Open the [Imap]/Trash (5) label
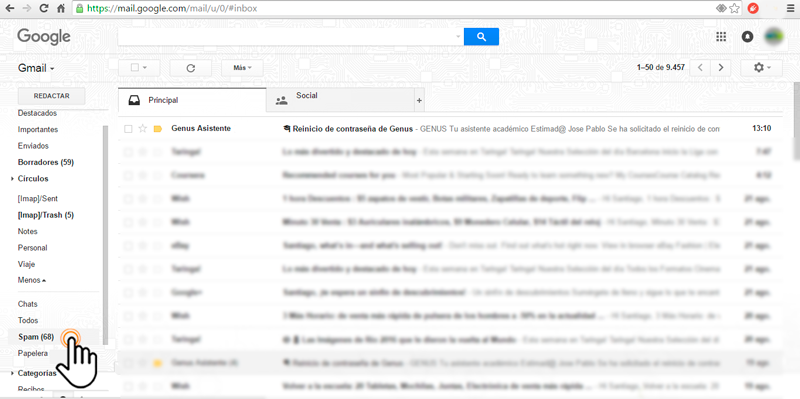Screen dimensions: 800x399 46,215
